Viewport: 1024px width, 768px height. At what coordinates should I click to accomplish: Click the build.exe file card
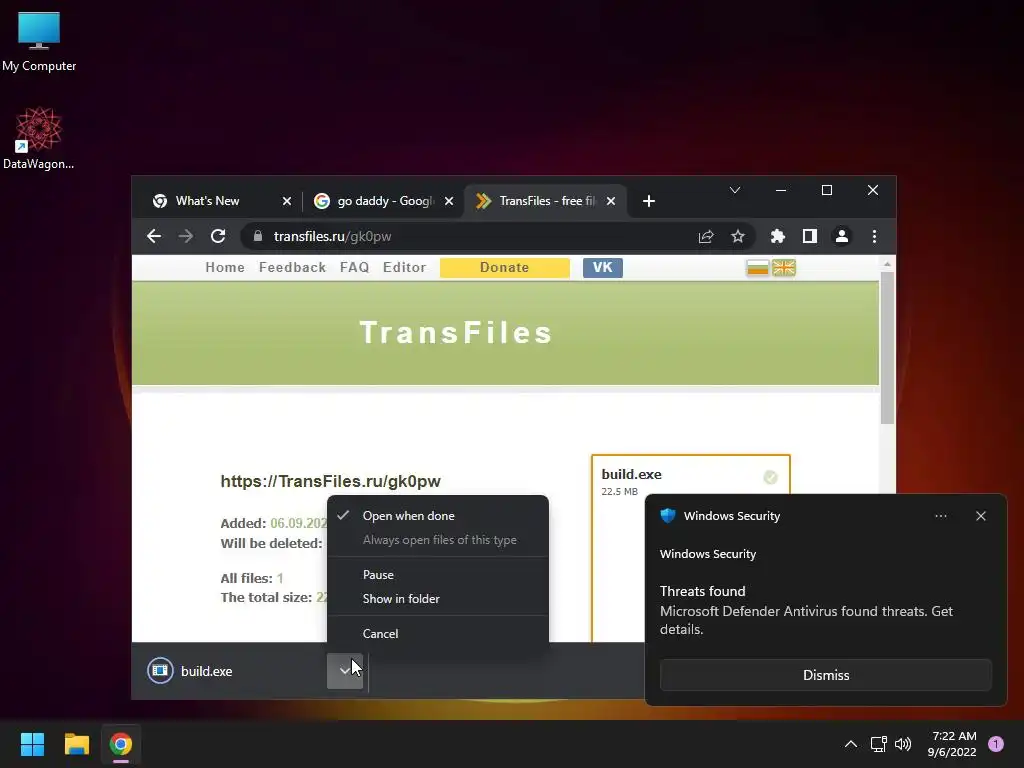[x=691, y=549]
